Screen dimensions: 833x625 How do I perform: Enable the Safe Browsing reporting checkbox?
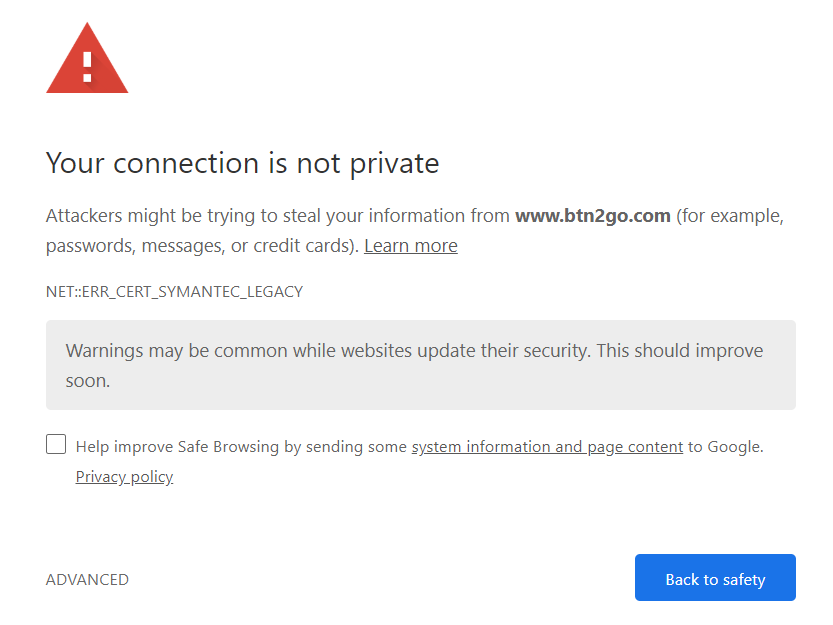(56, 444)
